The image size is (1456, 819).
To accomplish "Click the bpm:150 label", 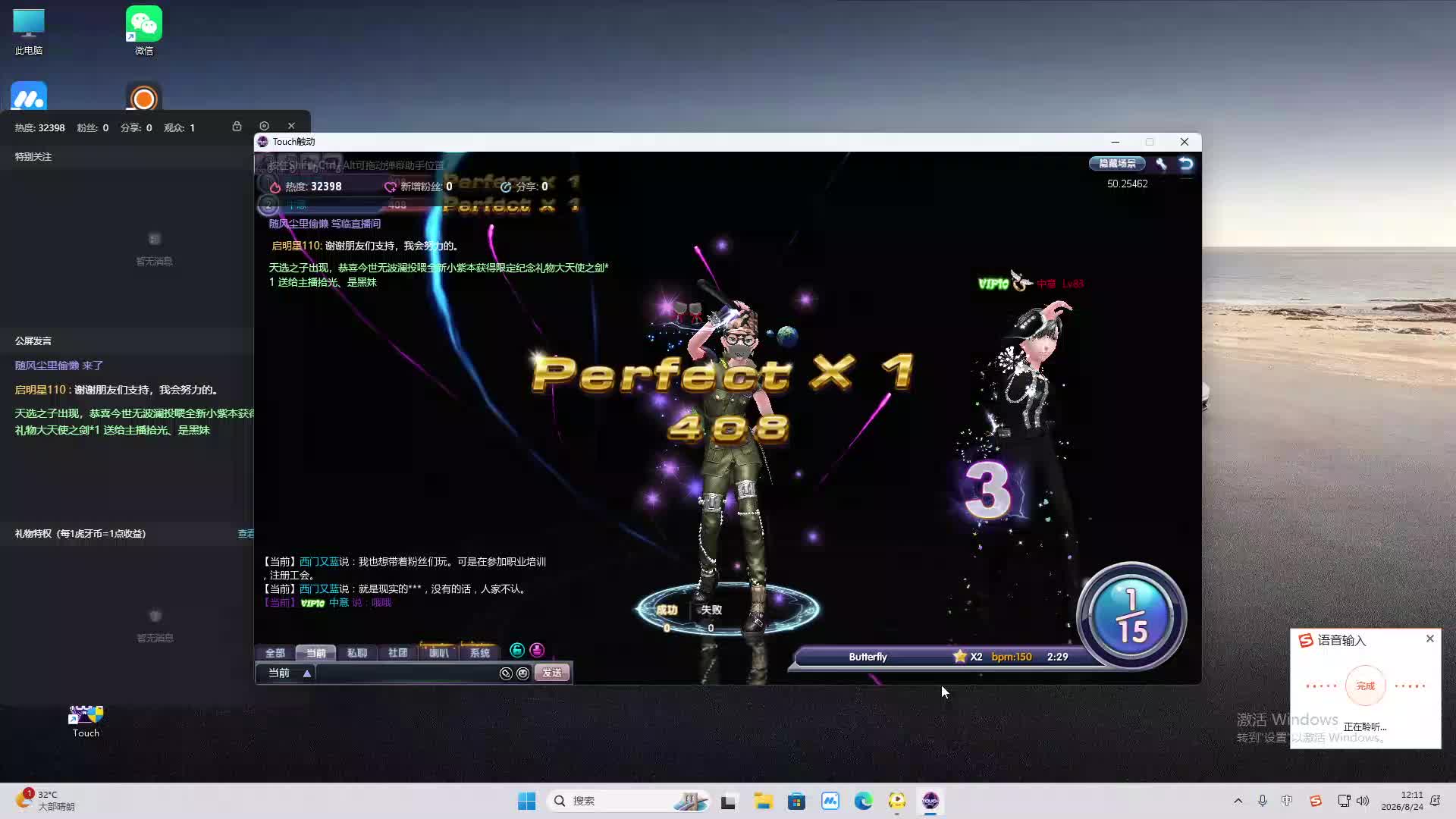I will 1012,657.
